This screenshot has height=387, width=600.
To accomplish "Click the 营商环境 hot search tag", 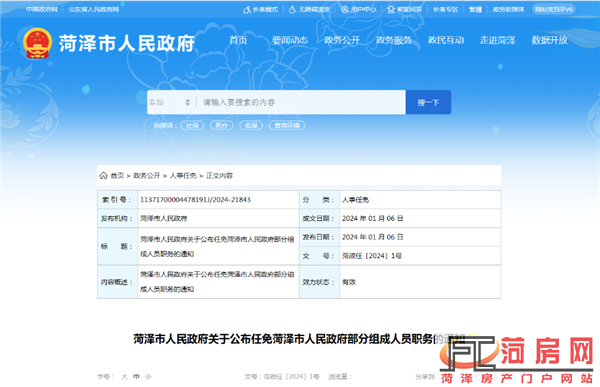I will tap(287, 125).
